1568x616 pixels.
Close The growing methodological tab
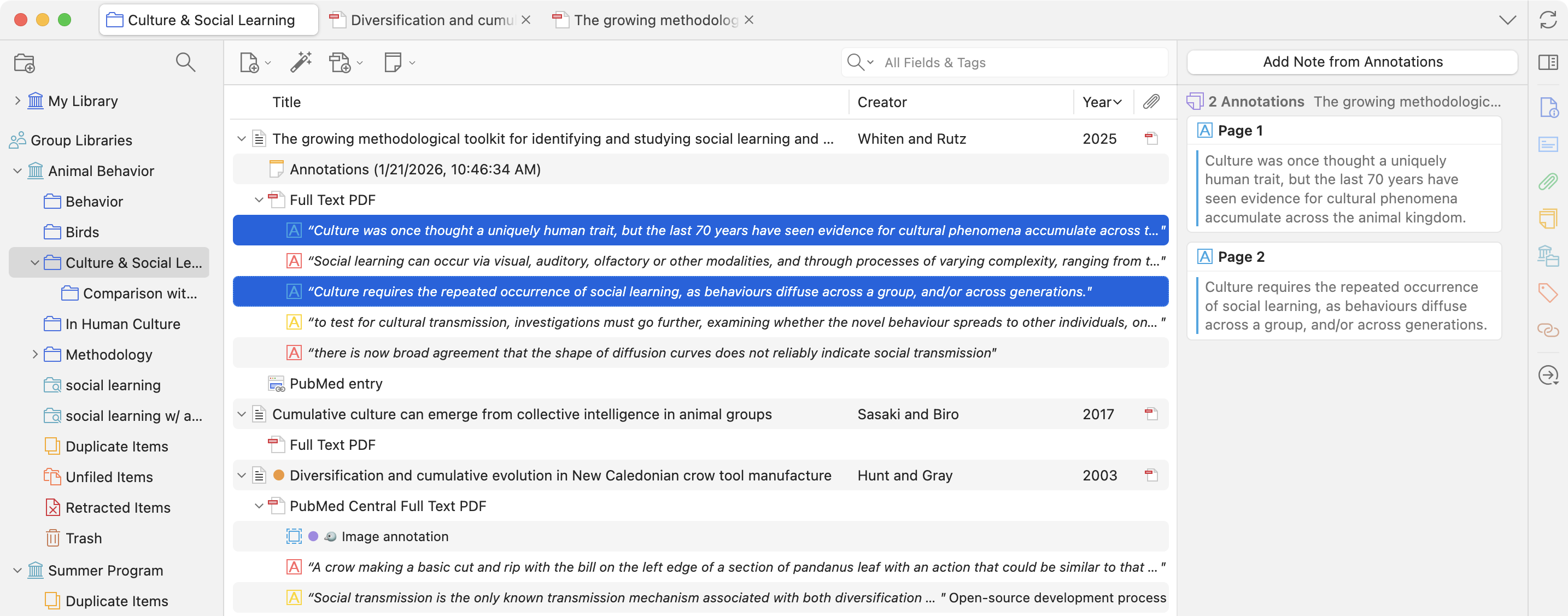coord(750,20)
